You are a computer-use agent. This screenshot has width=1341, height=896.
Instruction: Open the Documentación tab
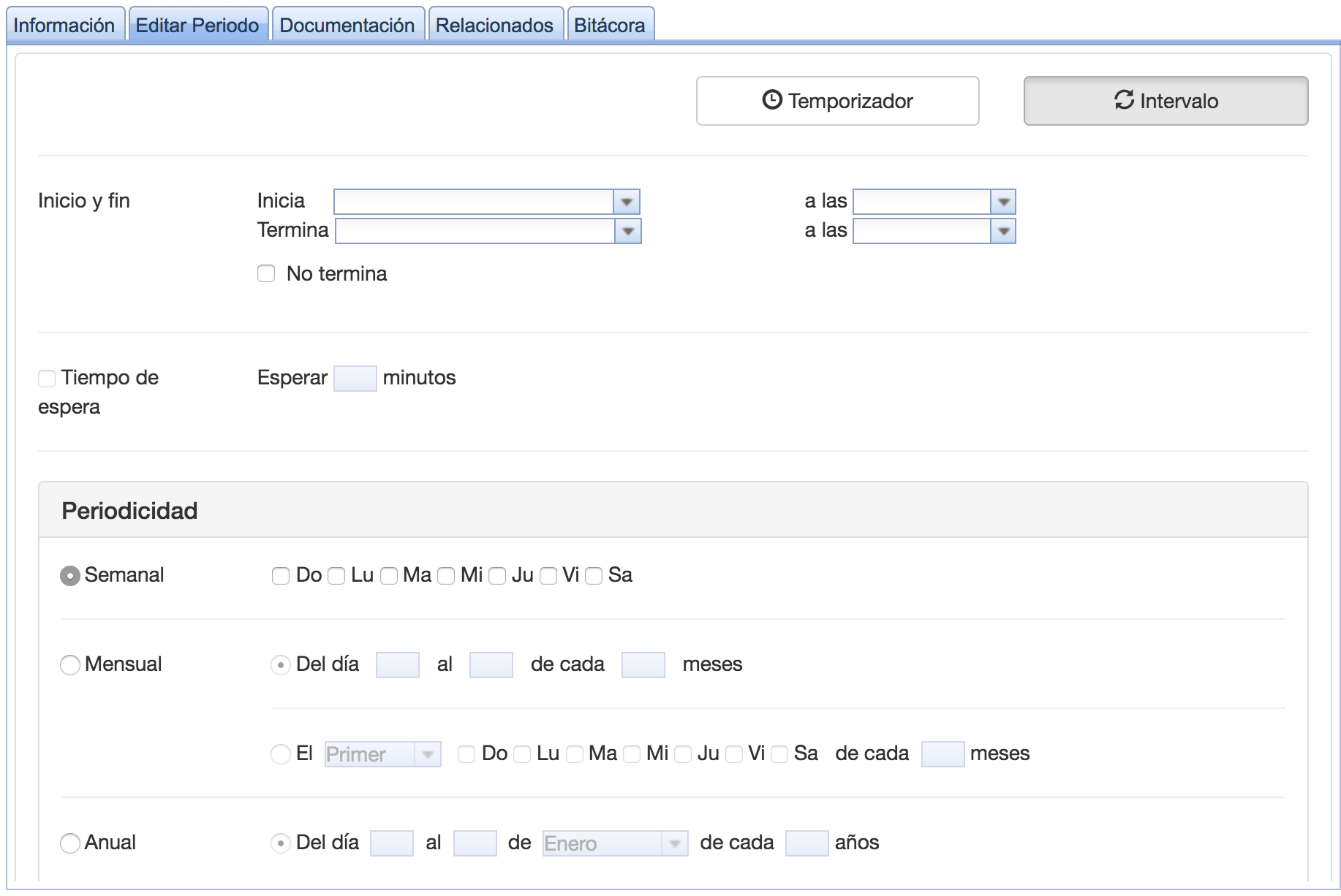pos(347,25)
